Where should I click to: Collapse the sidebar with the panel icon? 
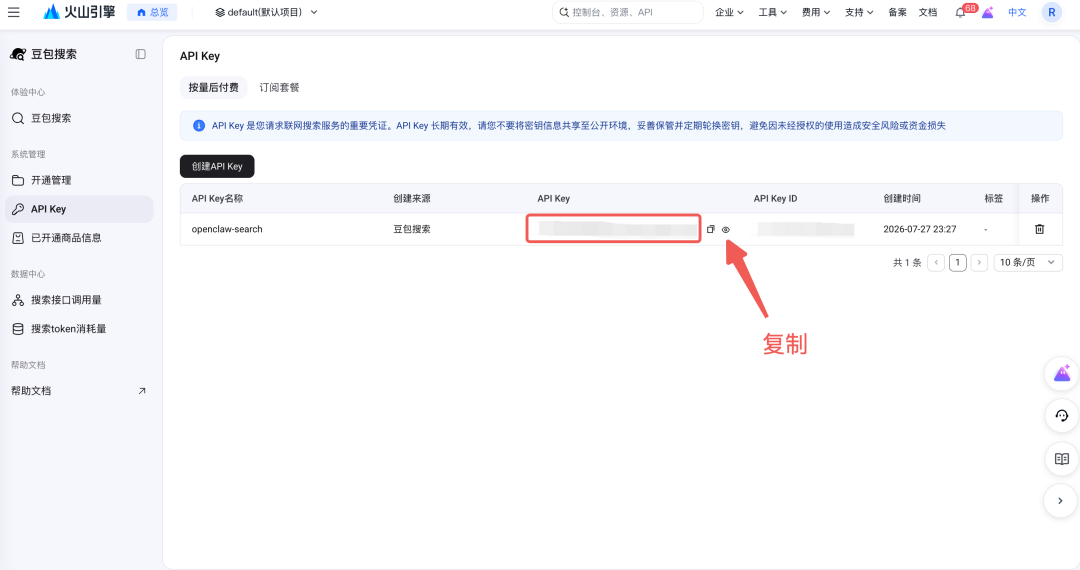(141, 54)
